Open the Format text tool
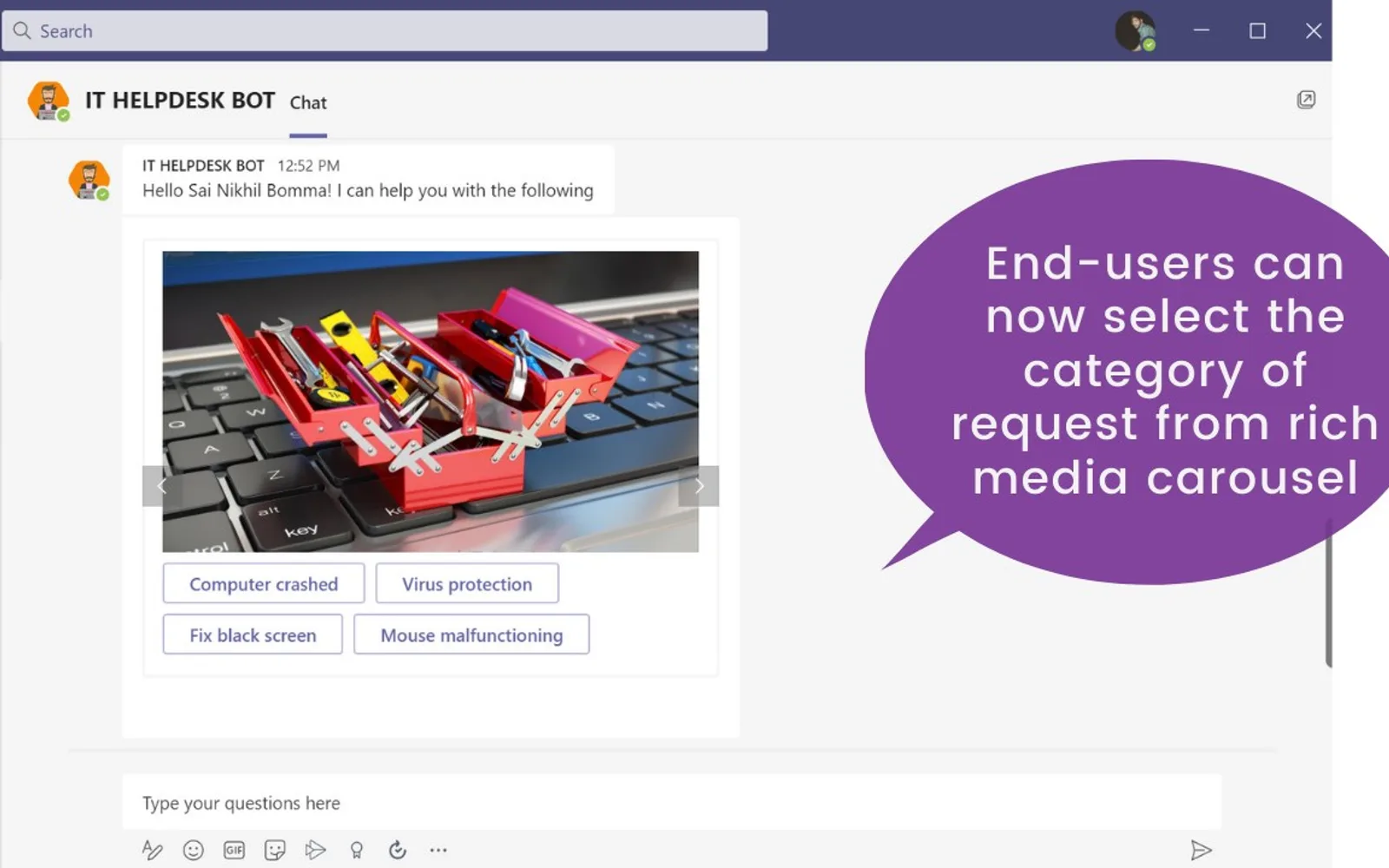 [x=152, y=850]
